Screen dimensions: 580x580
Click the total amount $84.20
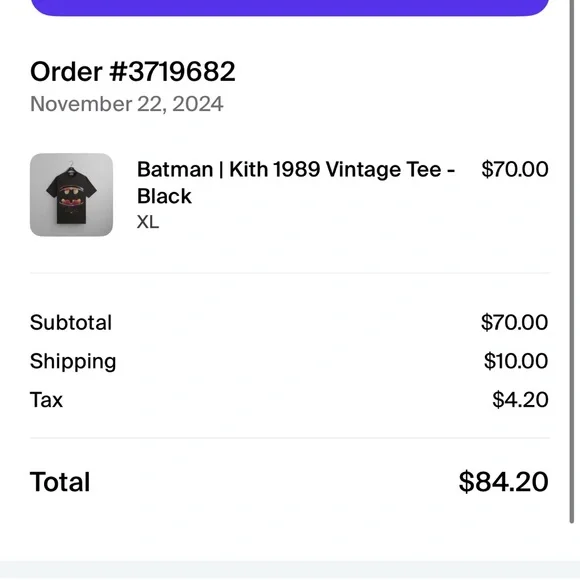point(503,482)
